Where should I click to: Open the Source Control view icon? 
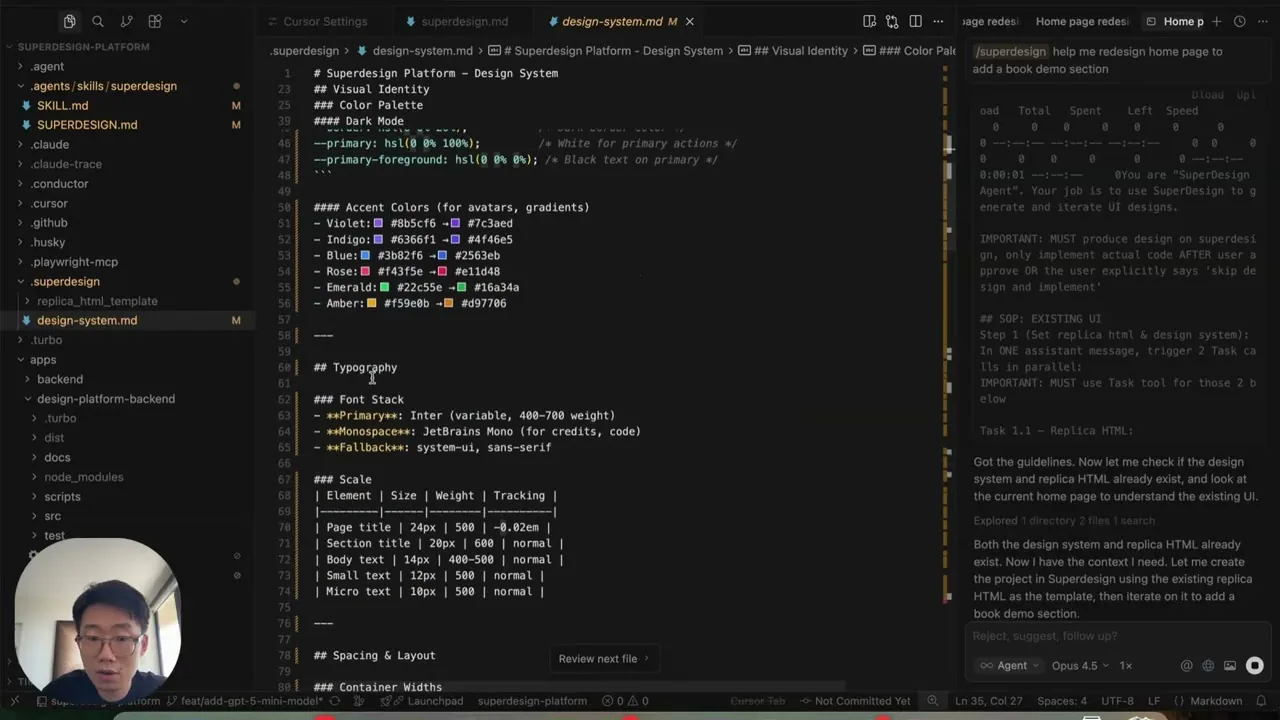click(x=126, y=21)
